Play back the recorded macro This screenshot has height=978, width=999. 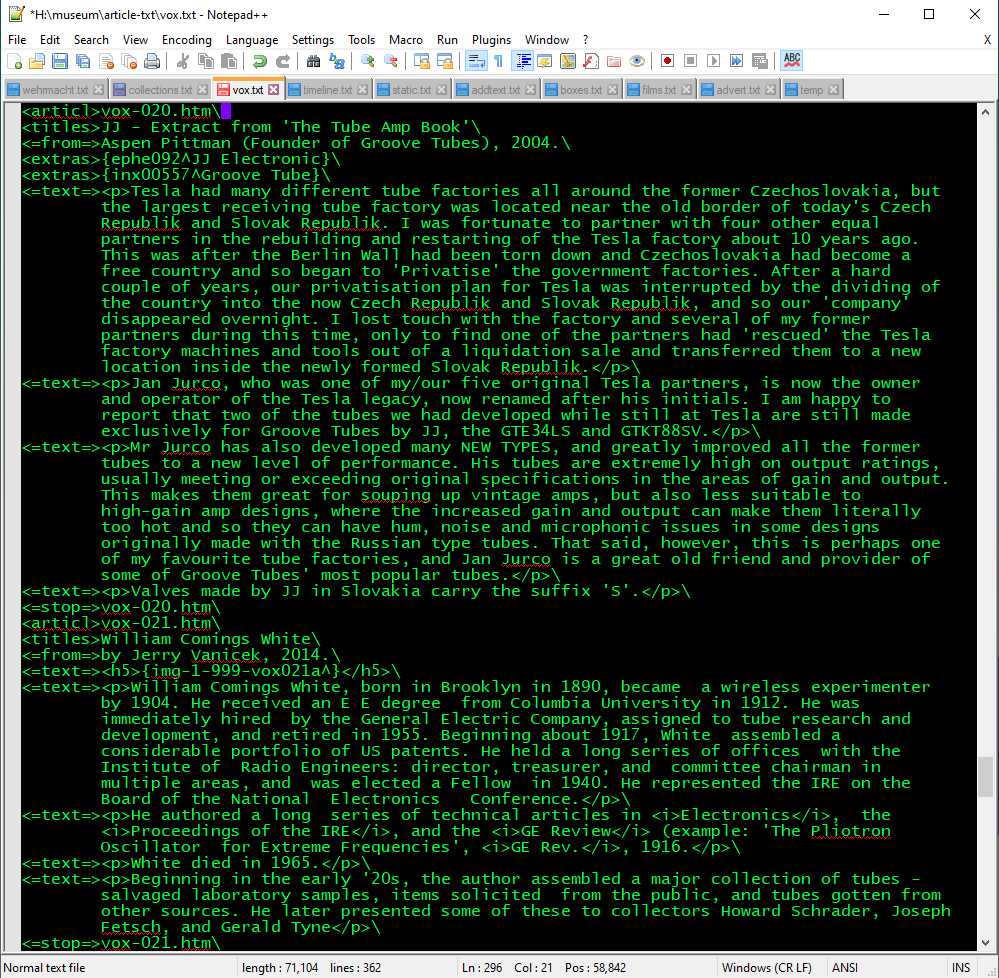713,61
